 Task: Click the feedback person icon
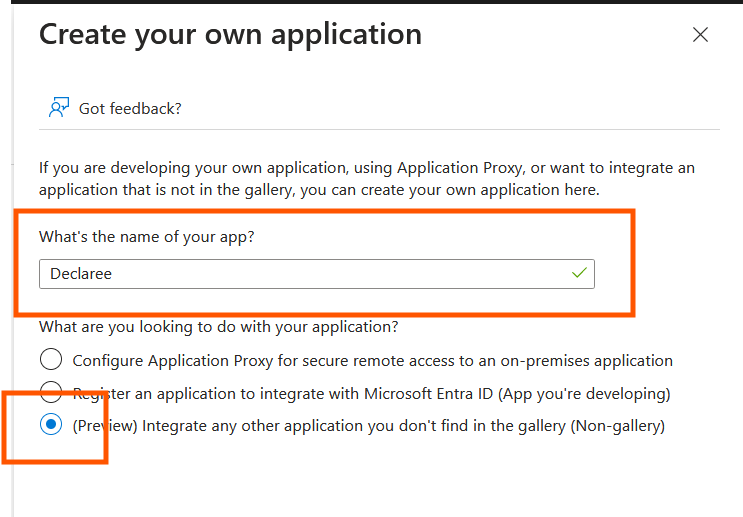[58, 108]
